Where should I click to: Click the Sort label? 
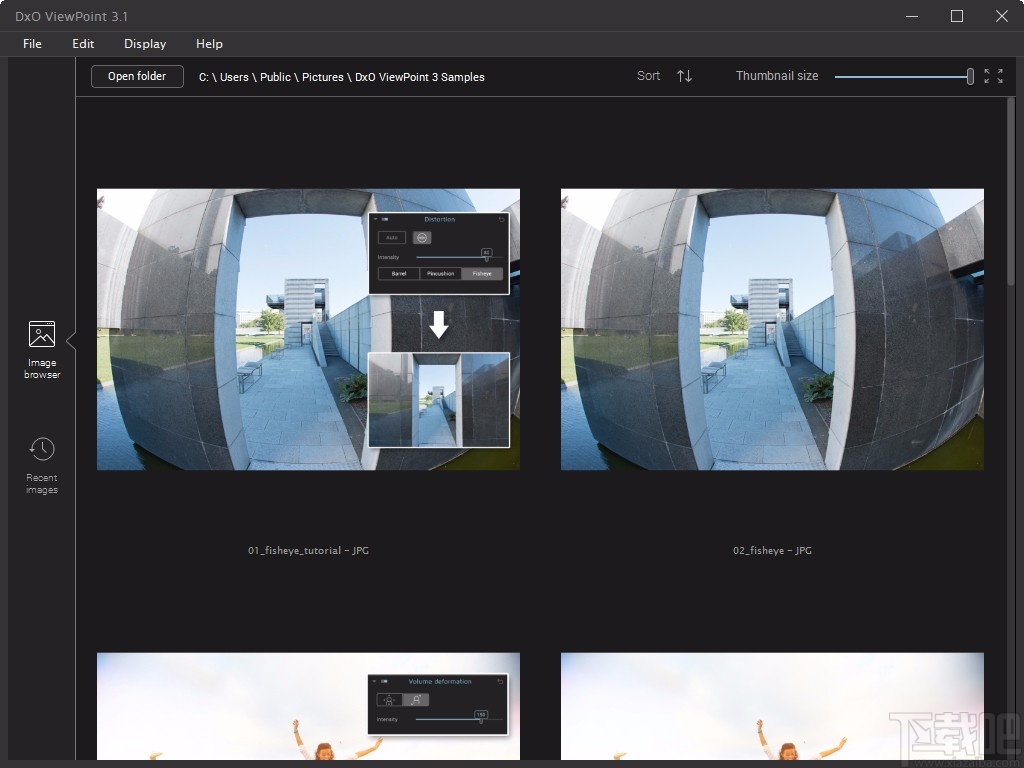click(x=648, y=76)
